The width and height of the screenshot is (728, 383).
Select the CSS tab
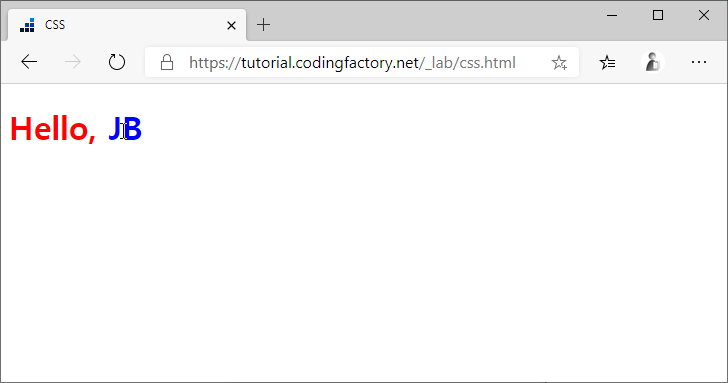[127, 25]
